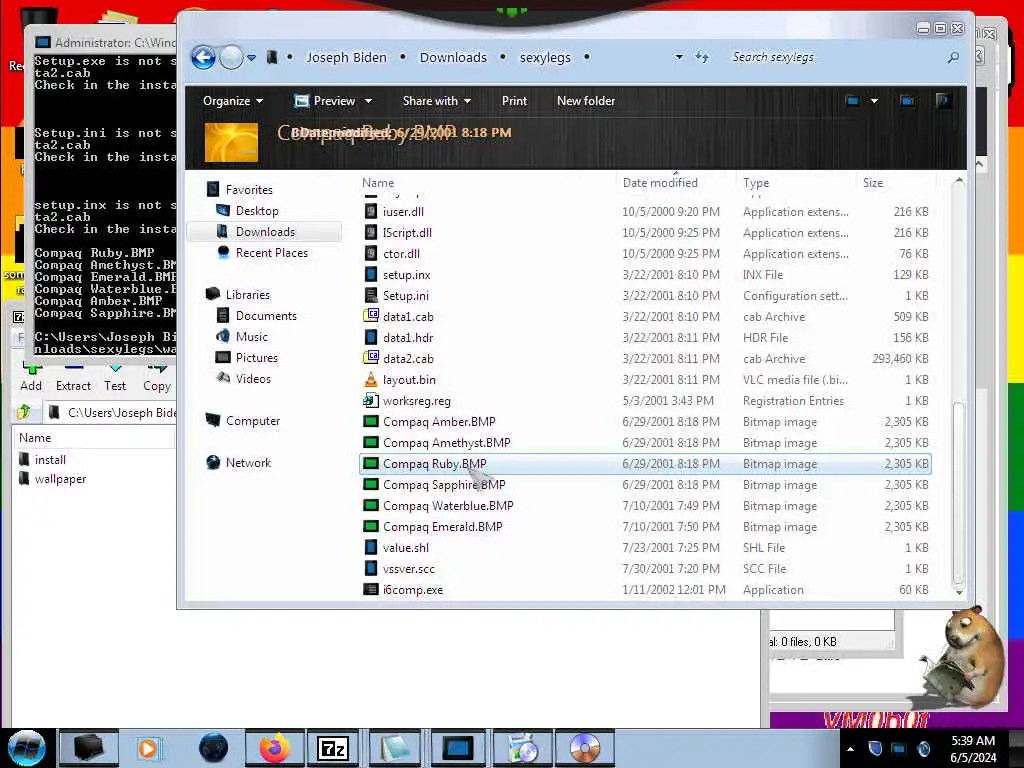1024x768 pixels.
Task: Select the worksreg.reg registry icon
Action: (371, 400)
